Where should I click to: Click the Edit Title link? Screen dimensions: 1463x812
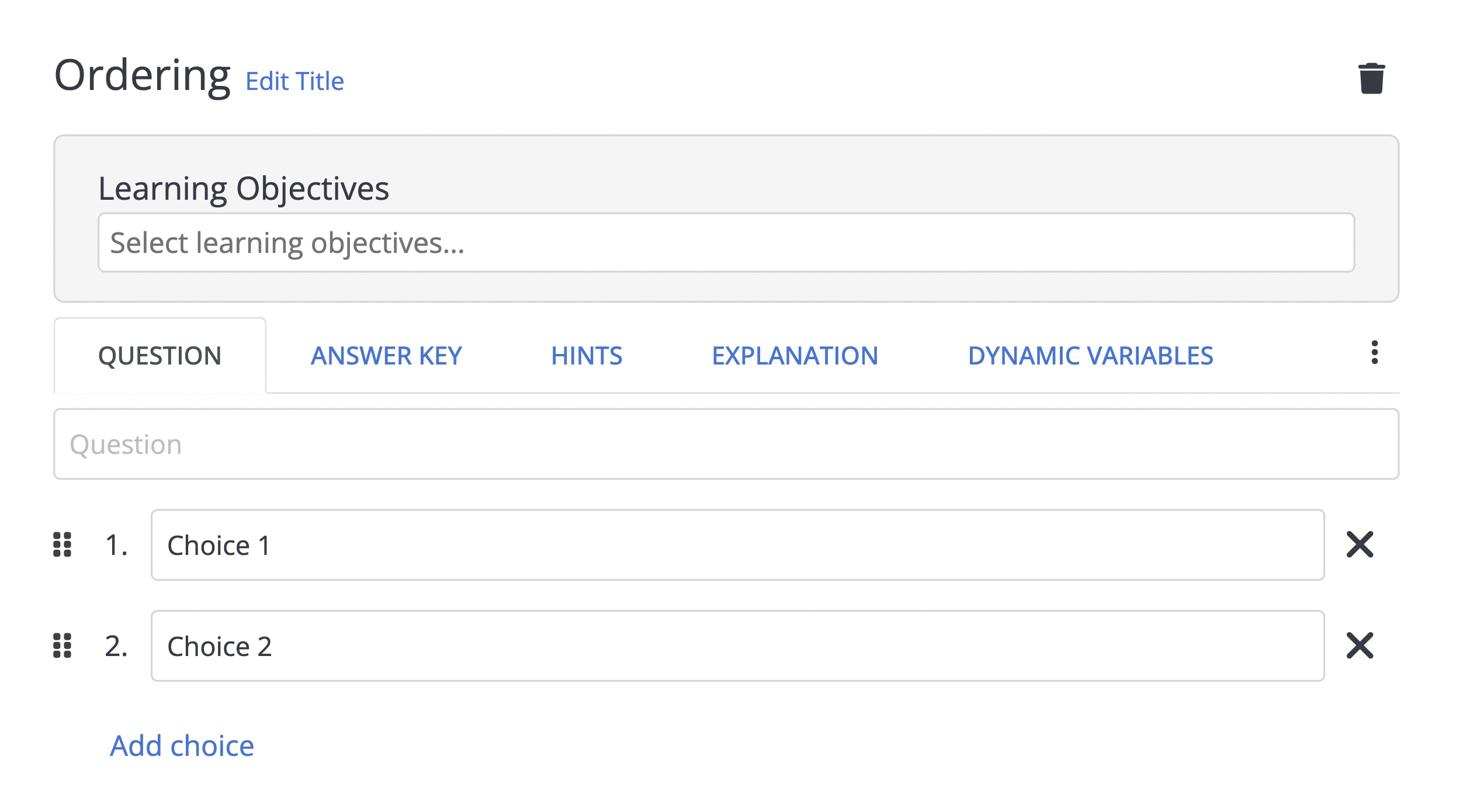tap(294, 81)
